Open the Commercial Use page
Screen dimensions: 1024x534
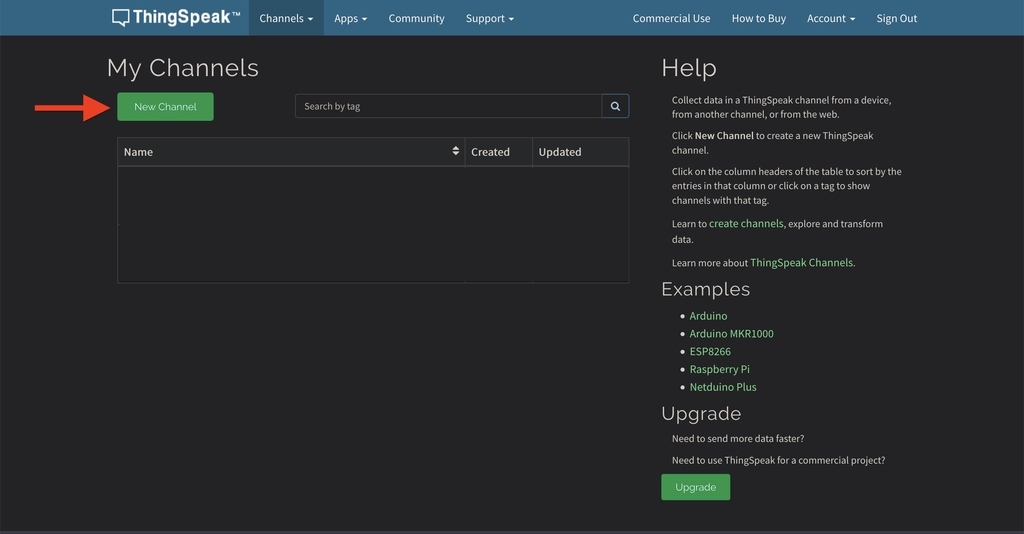click(671, 18)
